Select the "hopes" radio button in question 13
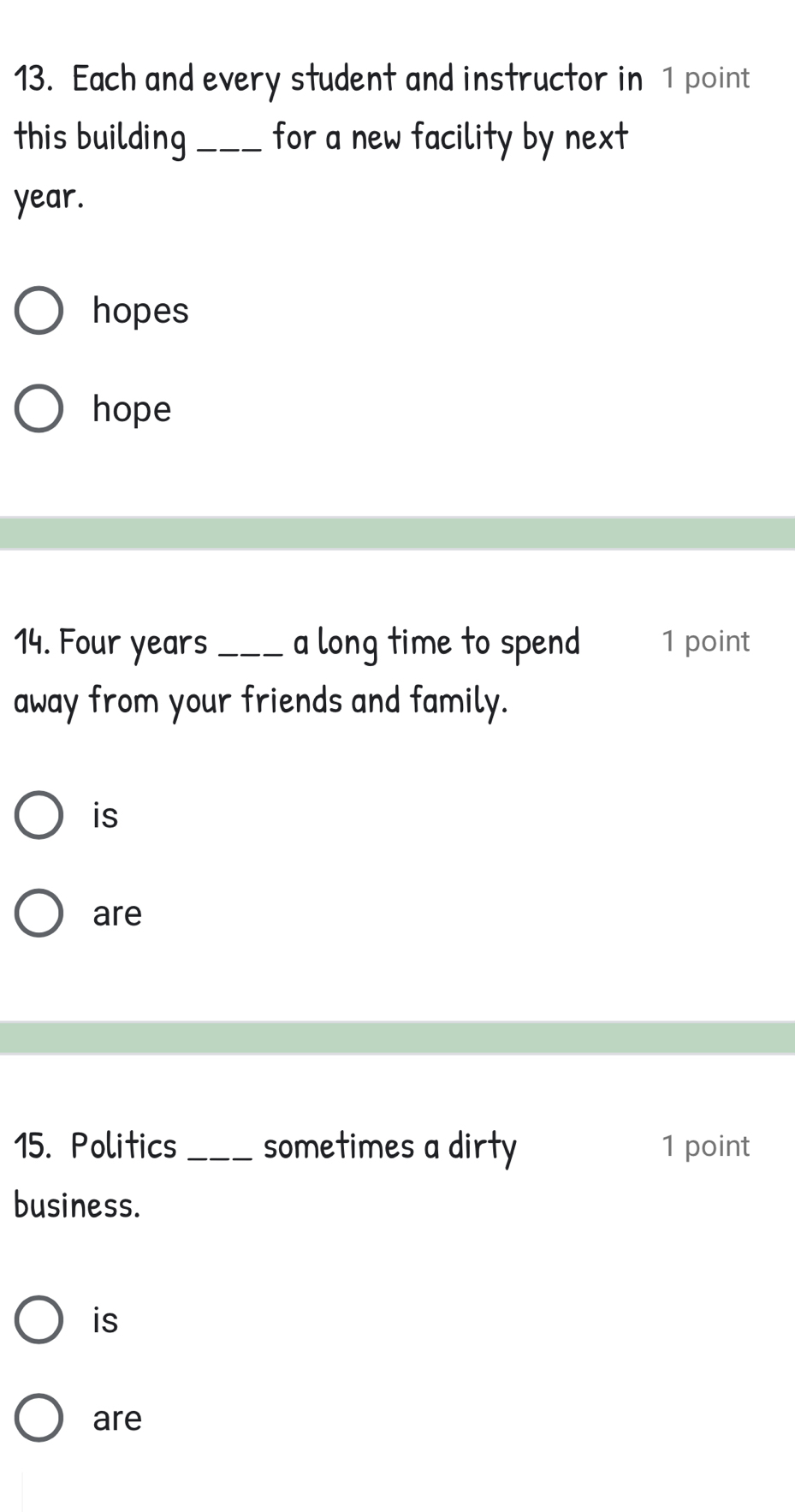 pos(39,310)
